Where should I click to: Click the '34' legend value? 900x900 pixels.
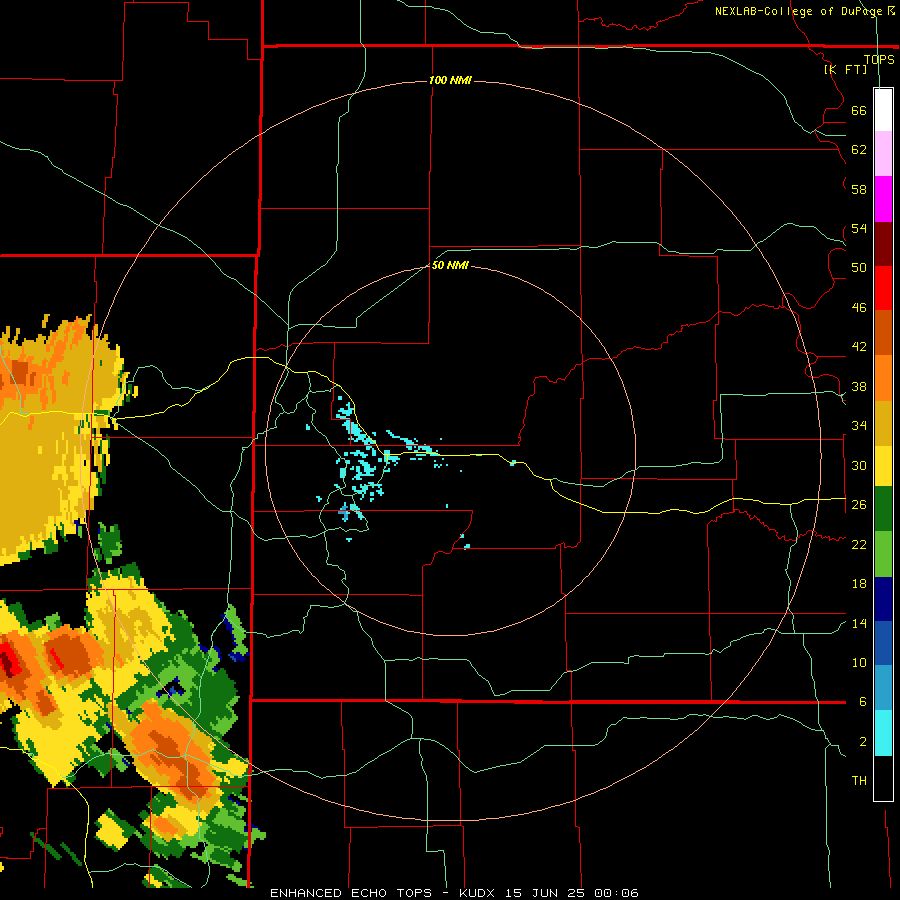(859, 426)
